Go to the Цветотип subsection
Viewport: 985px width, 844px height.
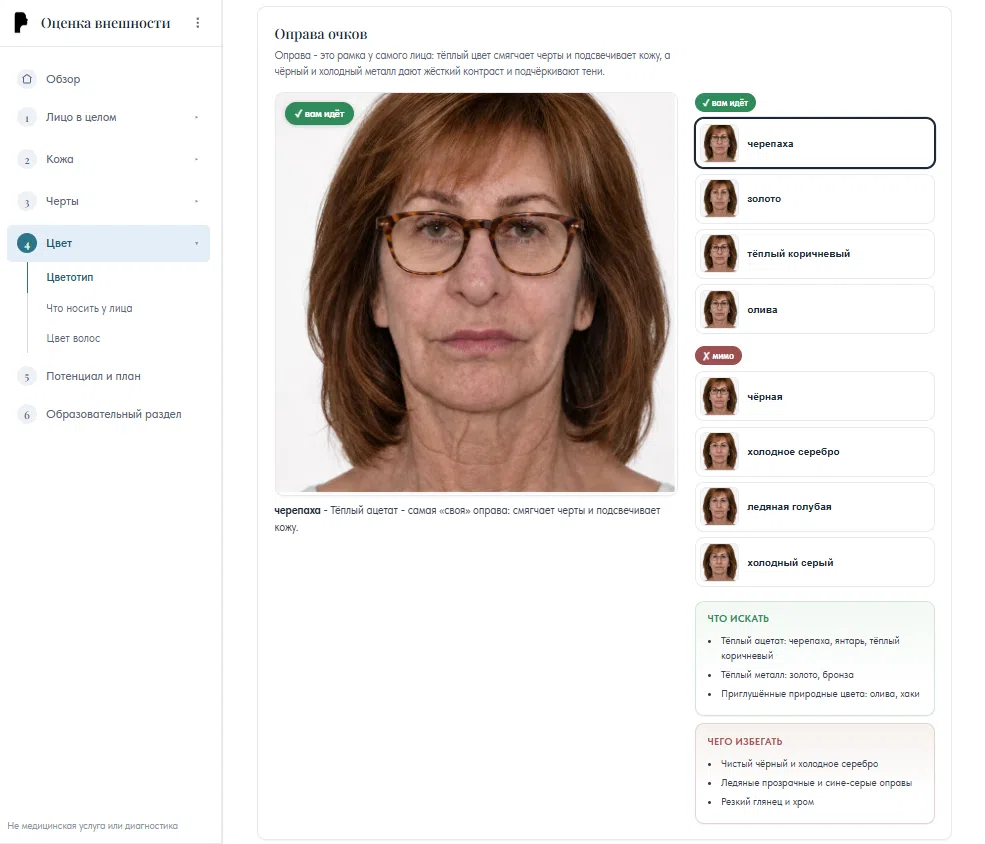pos(70,277)
